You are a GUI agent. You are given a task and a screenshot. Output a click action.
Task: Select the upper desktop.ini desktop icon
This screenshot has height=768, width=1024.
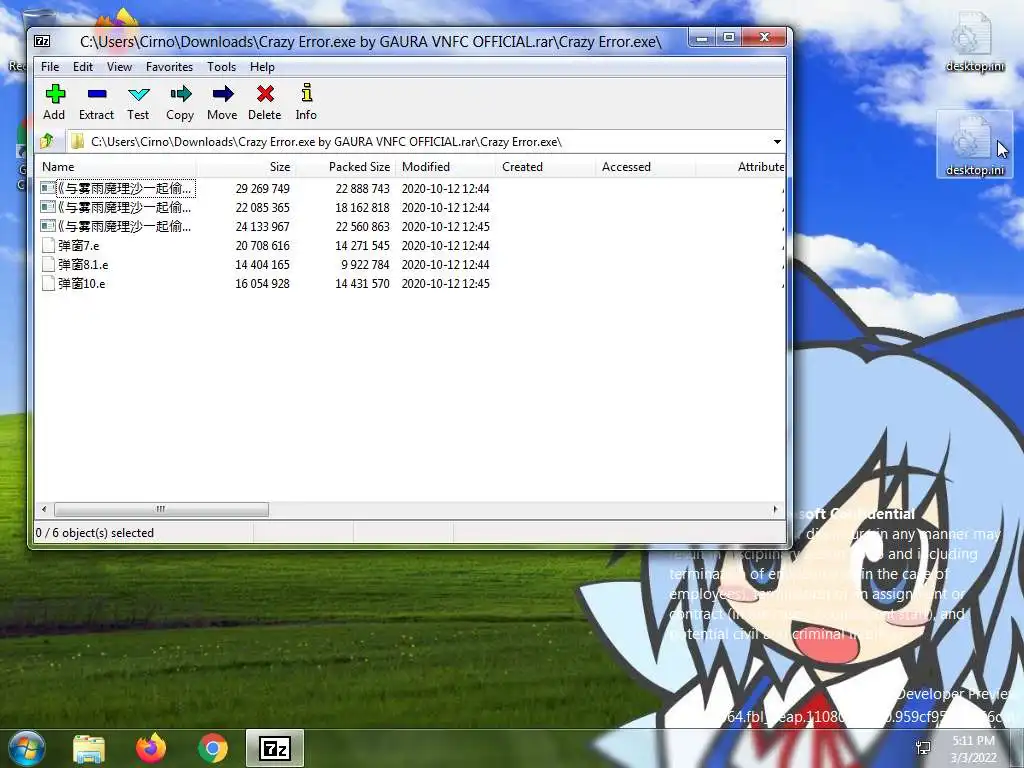(x=974, y=41)
